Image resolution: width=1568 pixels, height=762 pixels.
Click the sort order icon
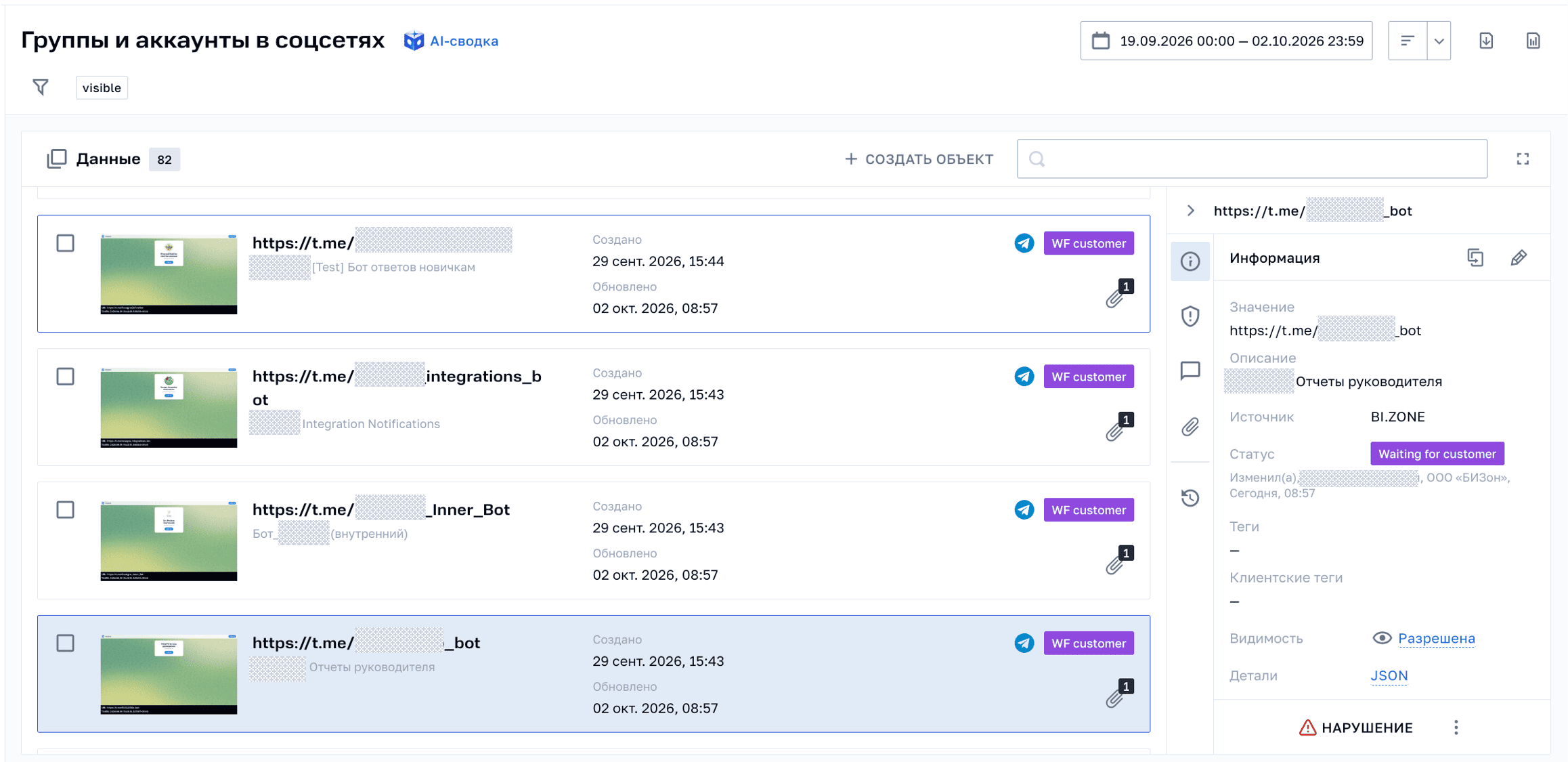tap(1408, 41)
